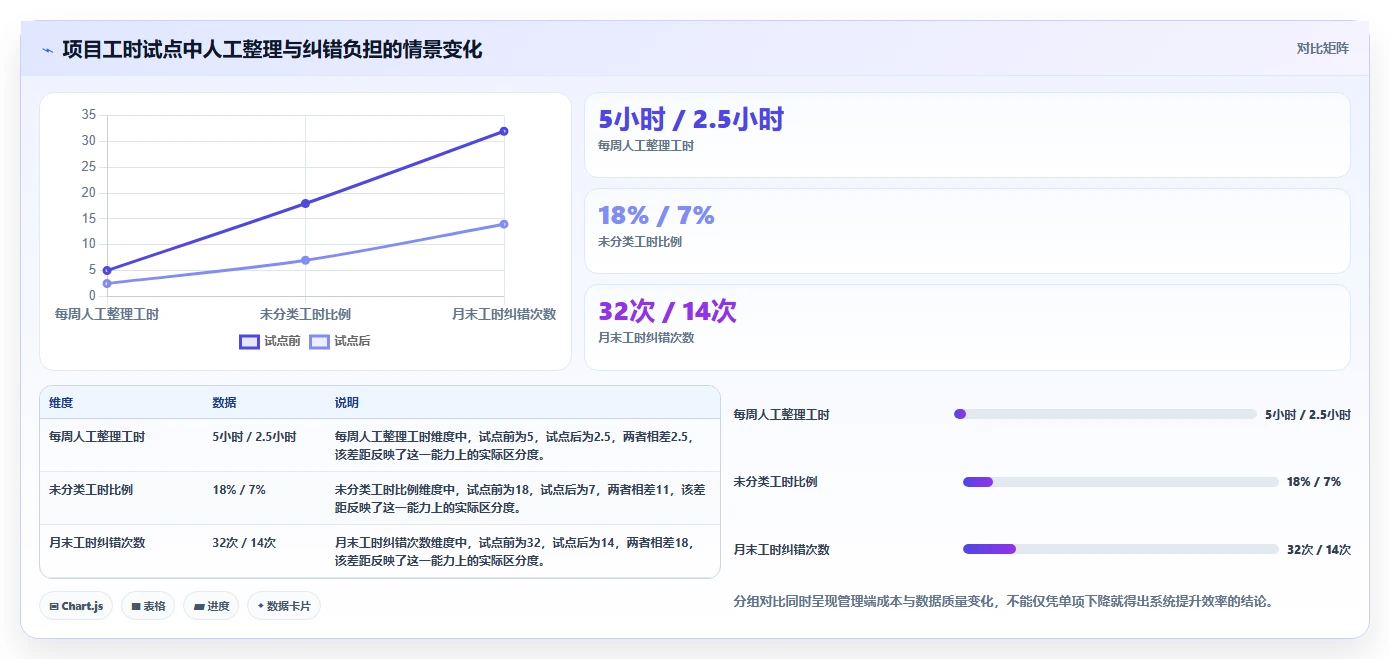Click the 对比矩阵 label in header

(1322, 48)
